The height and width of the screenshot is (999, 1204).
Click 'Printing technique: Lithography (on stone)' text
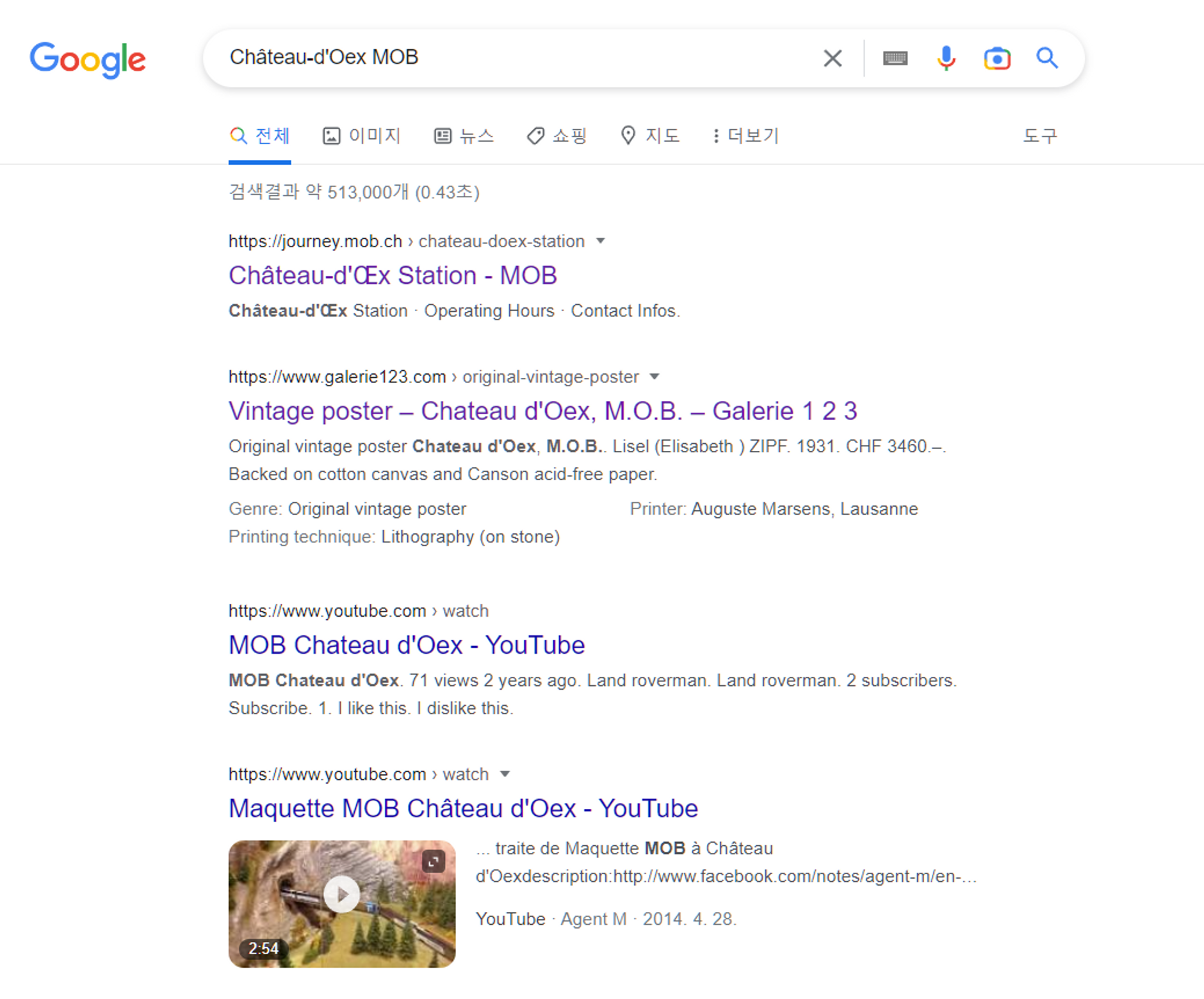pyautogui.click(x=394, y=537)
